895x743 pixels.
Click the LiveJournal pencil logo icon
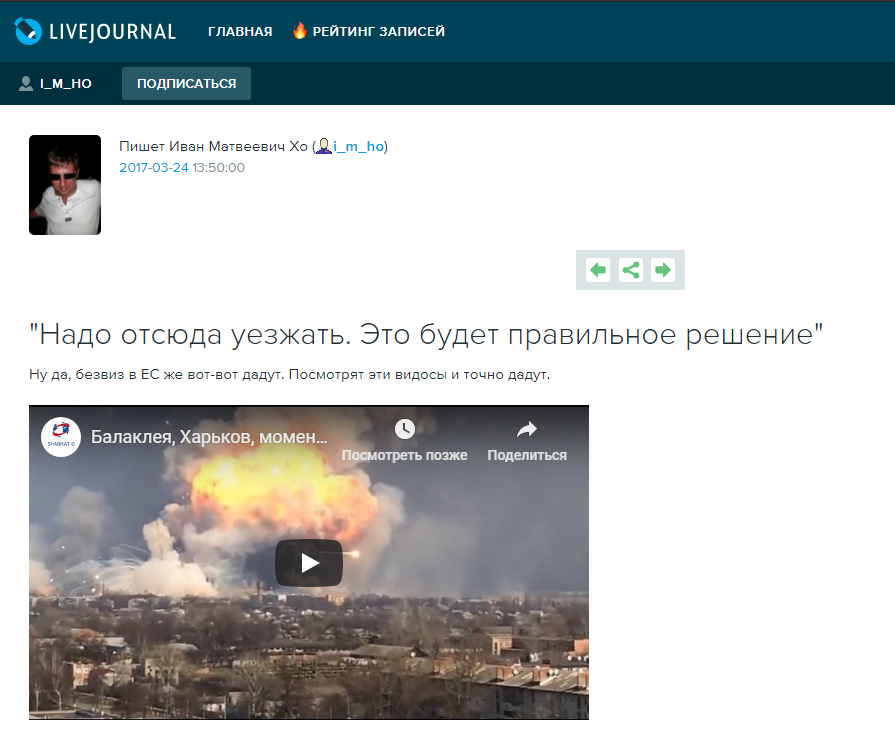(29, 31)
